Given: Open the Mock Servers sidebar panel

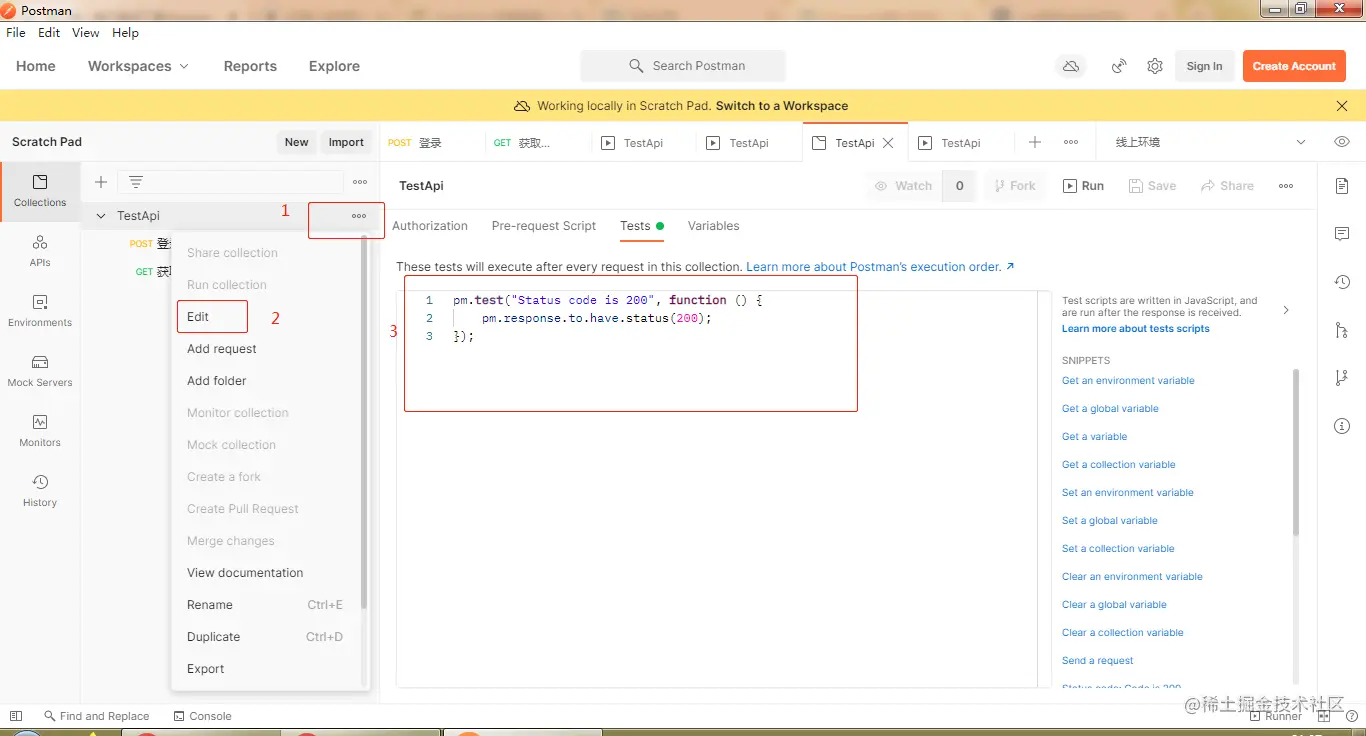Looking at the screenshot, I should pyautogui.click(x=40, y=370).
